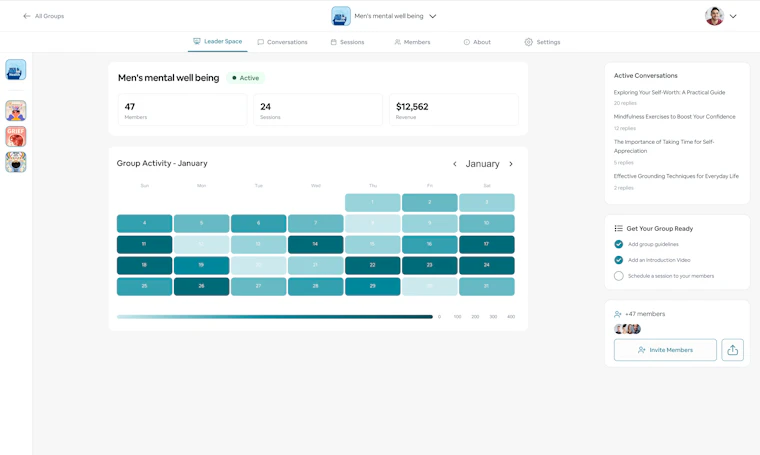Open 'Exploring Your Self-Worth: A Practical Guide' conversation
This screenshot has height=455, width=760.
coord(669,93)
